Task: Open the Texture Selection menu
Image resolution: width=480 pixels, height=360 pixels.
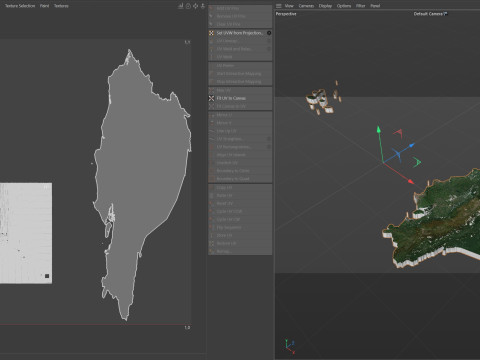Action: [x=20, y=6]
